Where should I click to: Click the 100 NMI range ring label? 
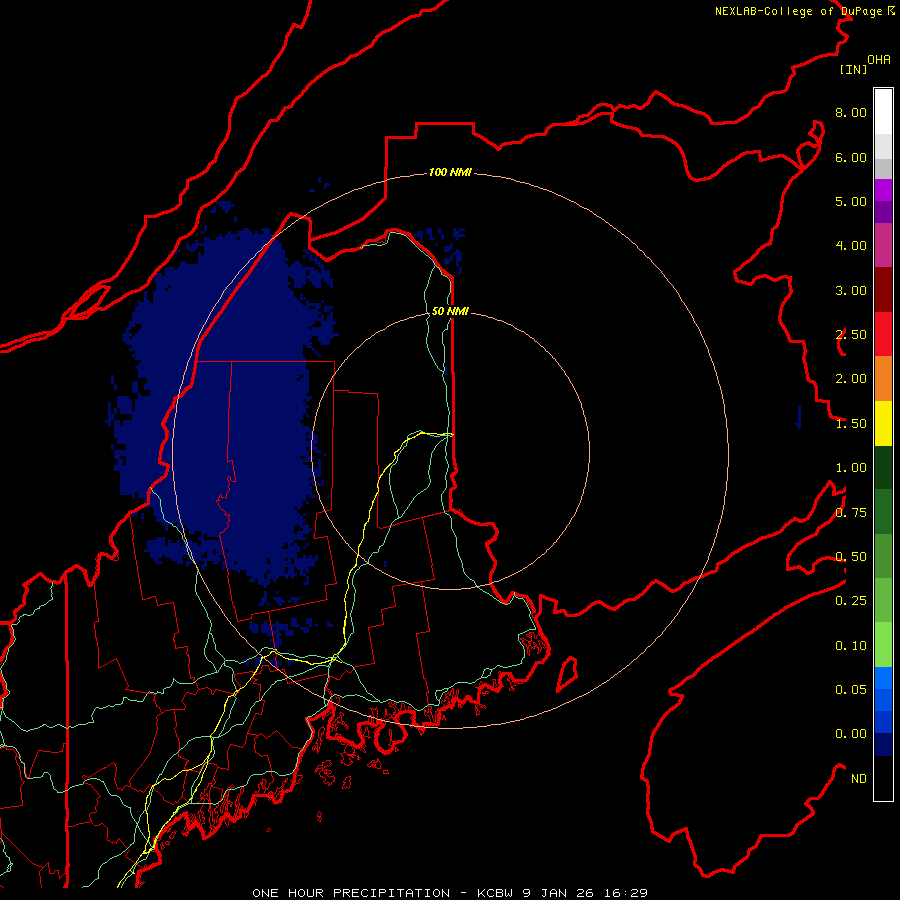pos(450,172)
